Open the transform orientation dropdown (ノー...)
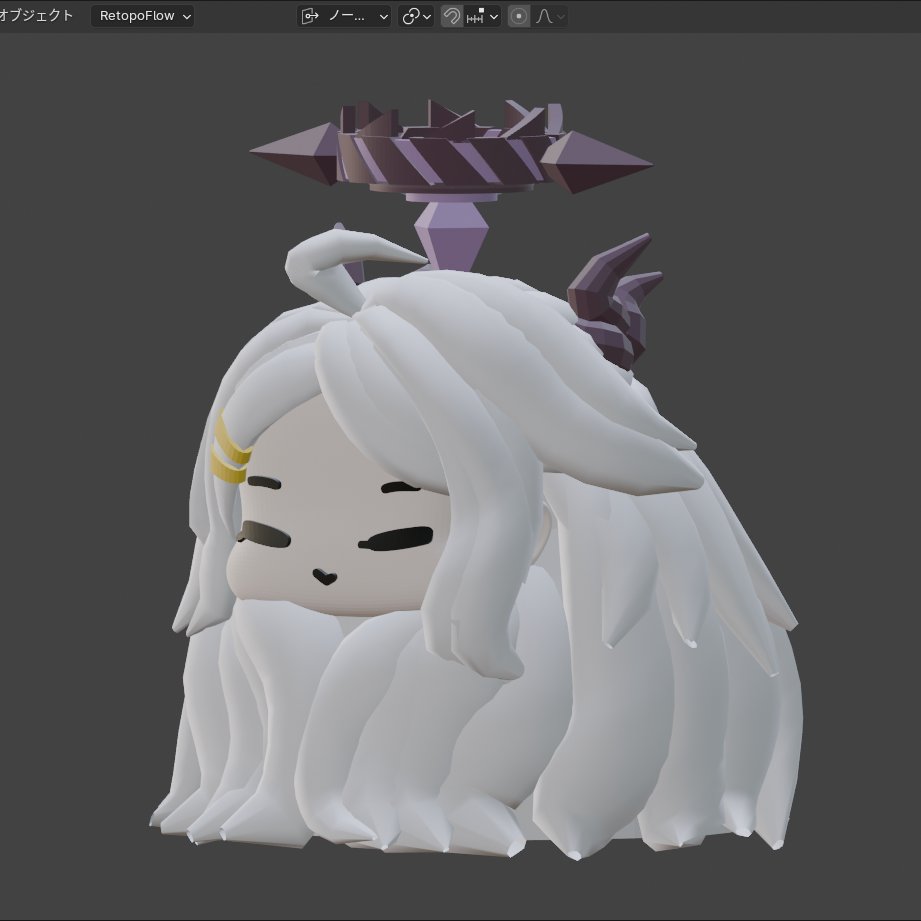This screenshot has width=921, height=921. coord(344,16)
